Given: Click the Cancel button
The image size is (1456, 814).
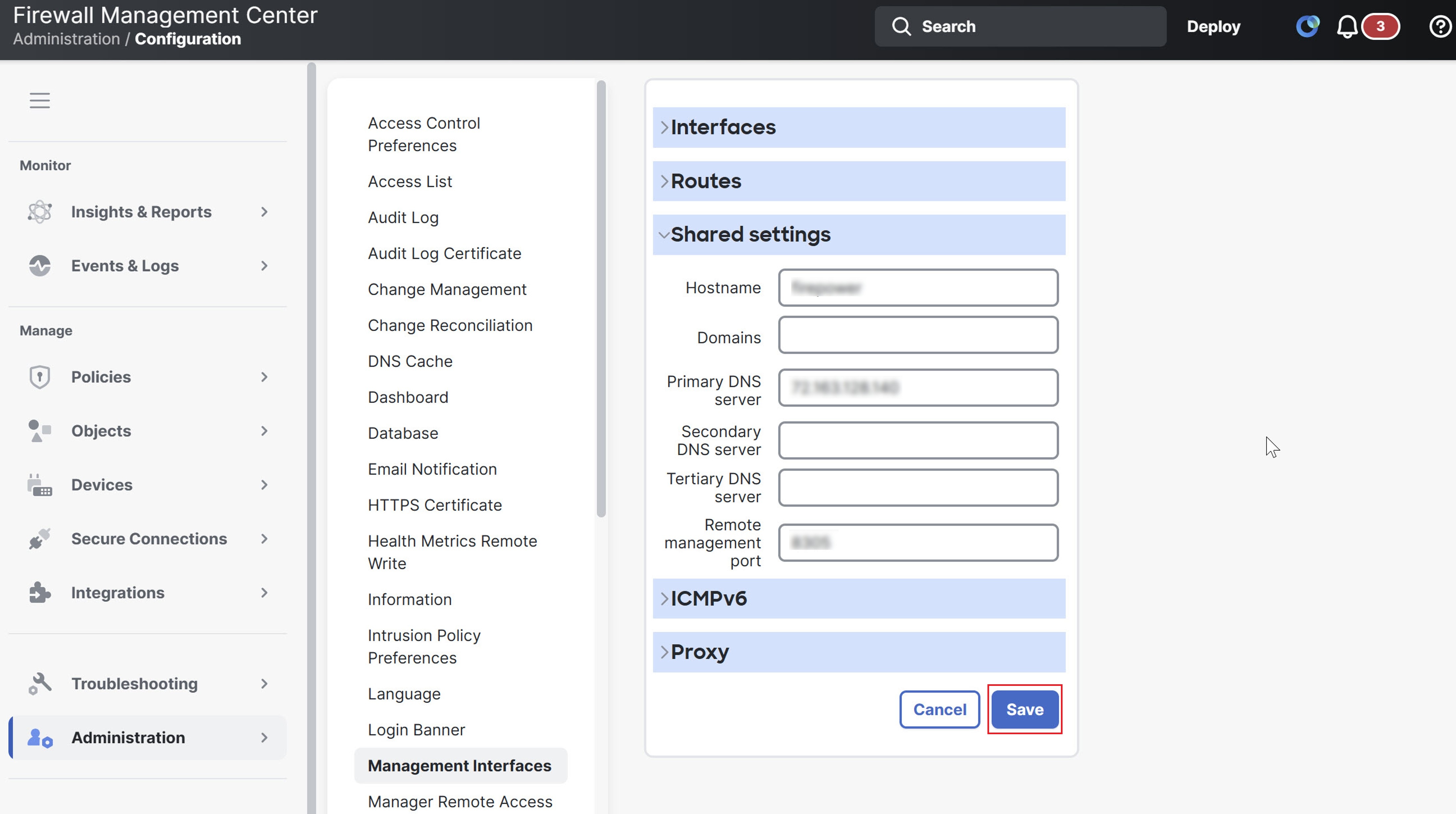Looking at the screenshot, I should pos(939,709).
